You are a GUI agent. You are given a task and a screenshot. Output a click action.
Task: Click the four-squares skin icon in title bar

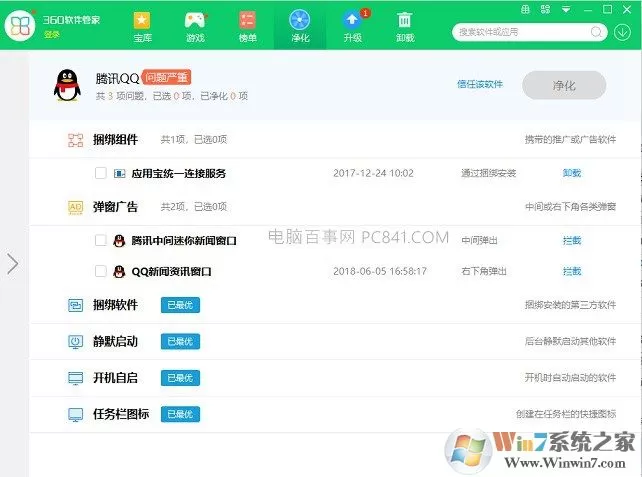(545, 9)
